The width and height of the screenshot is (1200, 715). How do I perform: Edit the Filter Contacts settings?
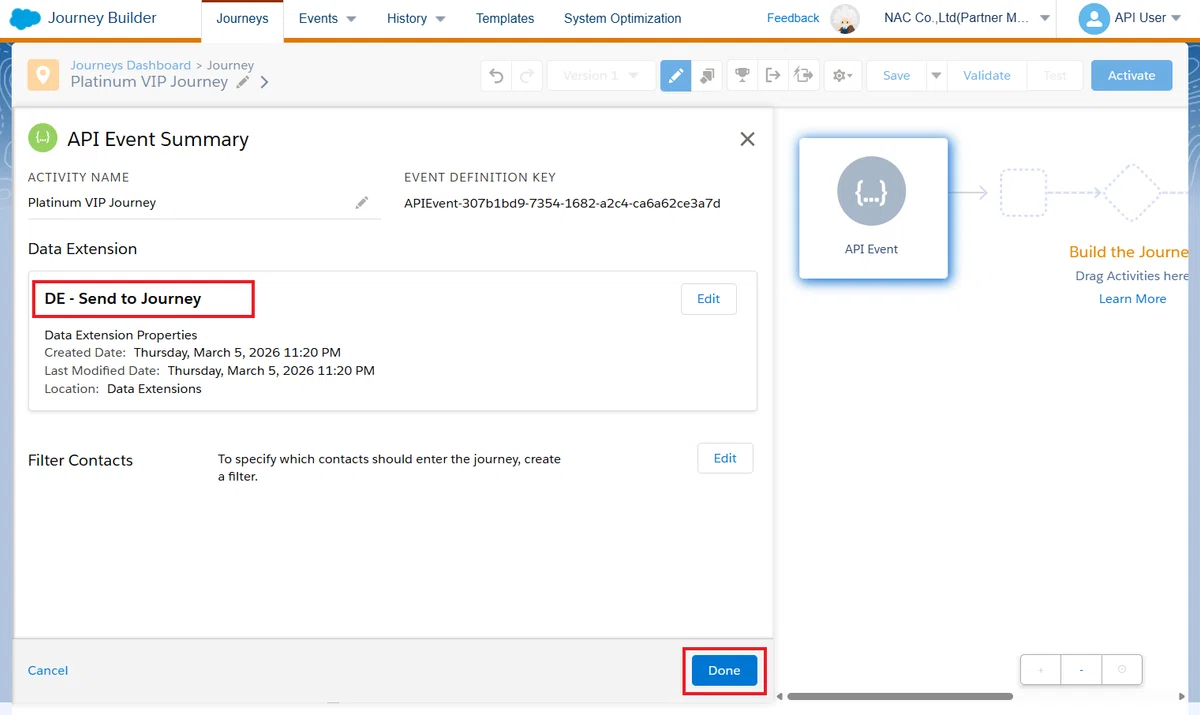tap(725, 458)
